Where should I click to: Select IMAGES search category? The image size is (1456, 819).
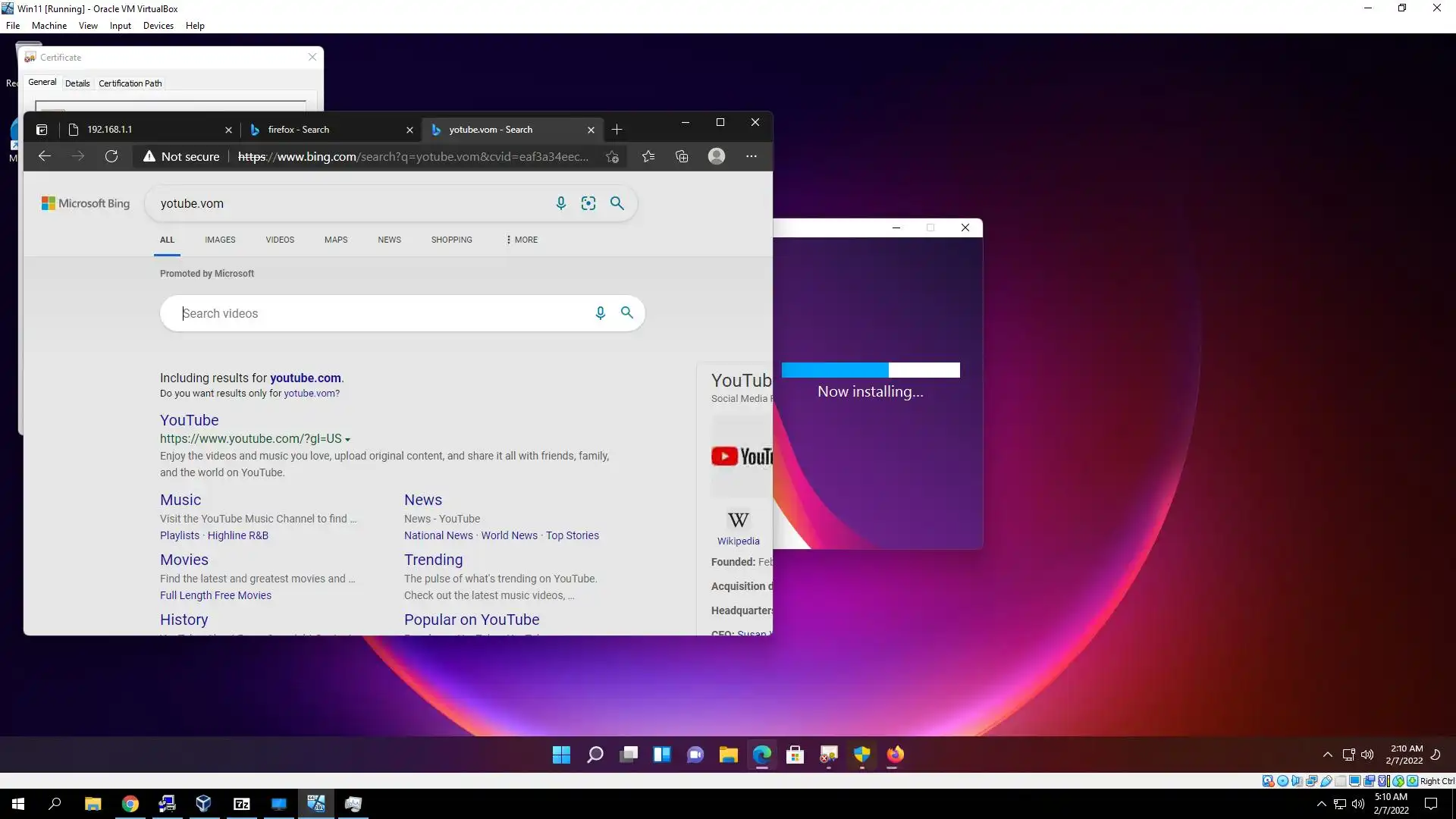pos(220,240)
